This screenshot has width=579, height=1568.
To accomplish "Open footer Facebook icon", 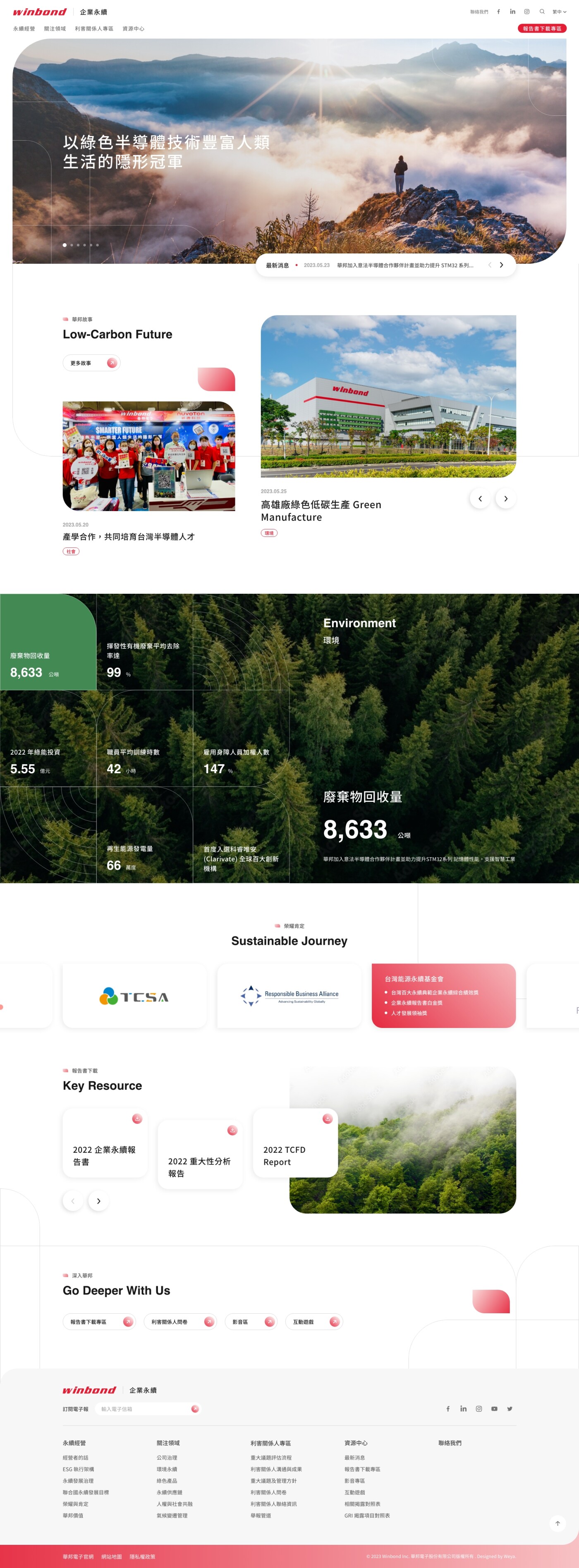I will [x=448, y=1408].
